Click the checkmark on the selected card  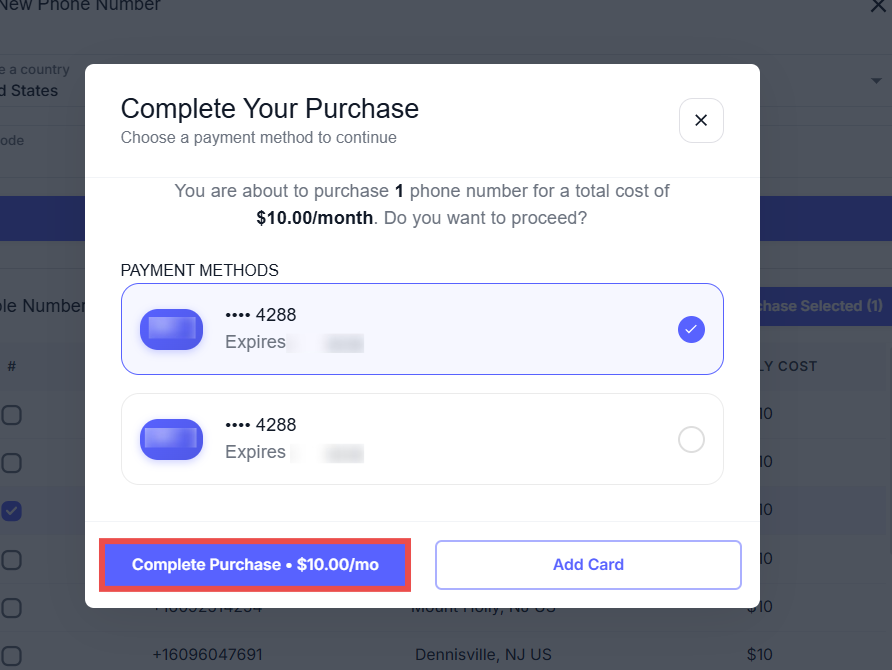click(691, 329)
